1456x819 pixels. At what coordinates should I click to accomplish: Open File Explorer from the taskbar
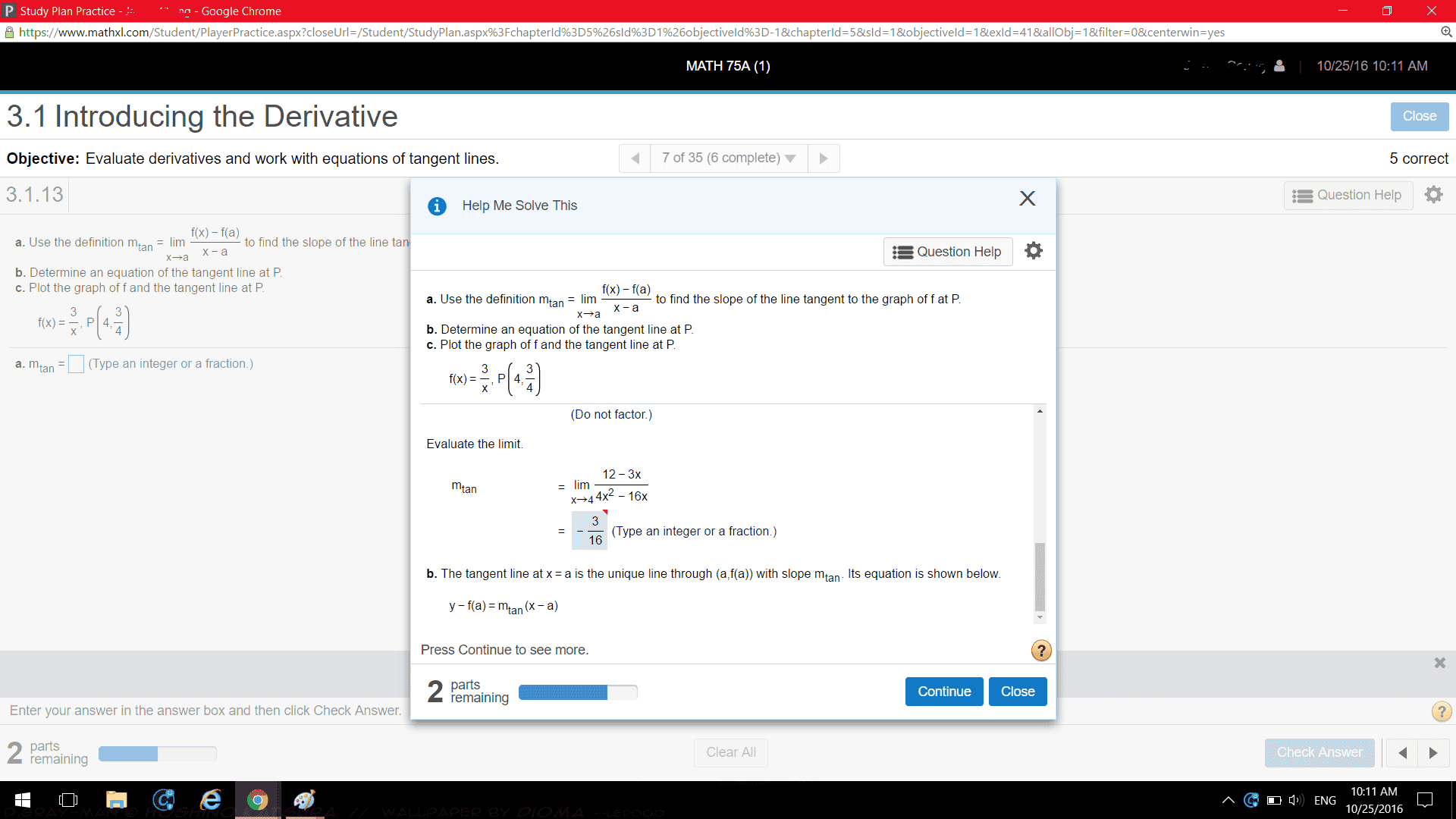click(116, 799)
